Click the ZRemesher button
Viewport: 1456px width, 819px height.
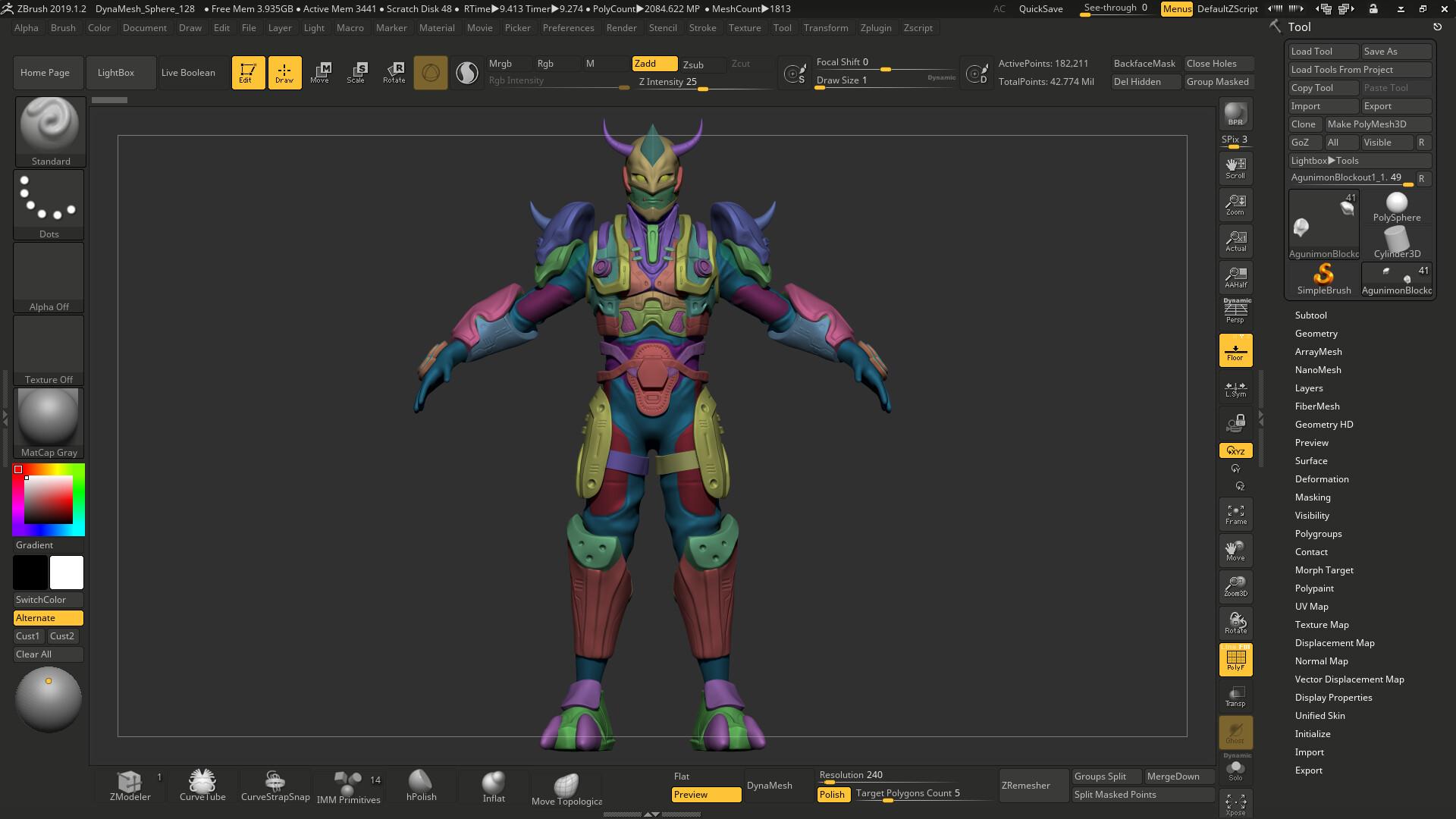(1033, 786)
